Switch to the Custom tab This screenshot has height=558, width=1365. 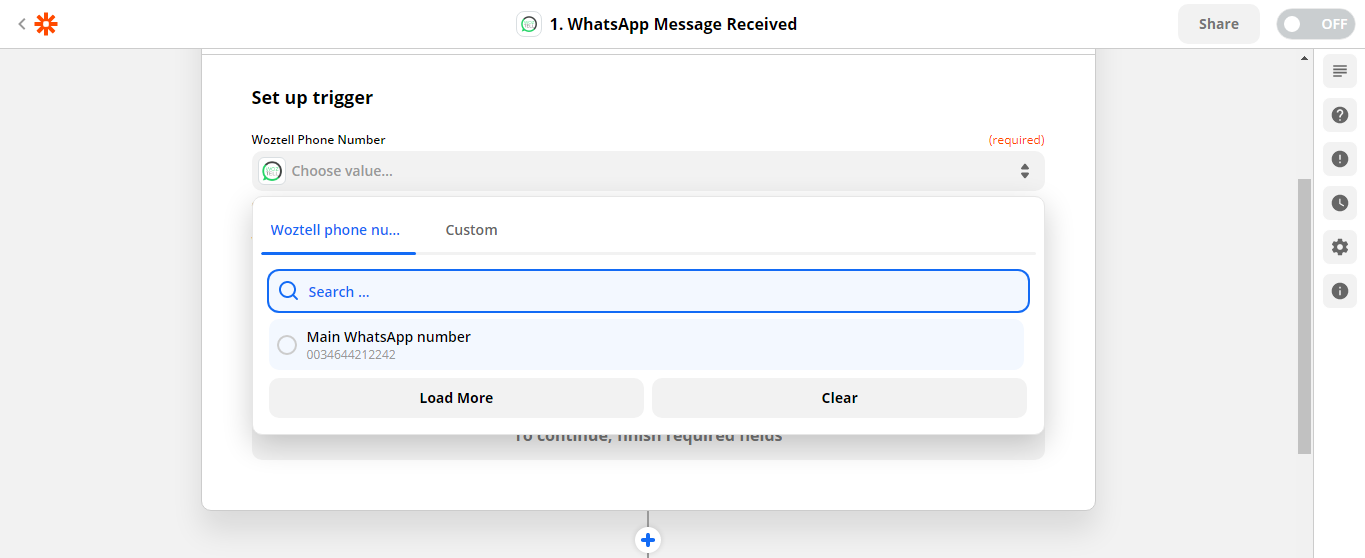tap(471, 230)
